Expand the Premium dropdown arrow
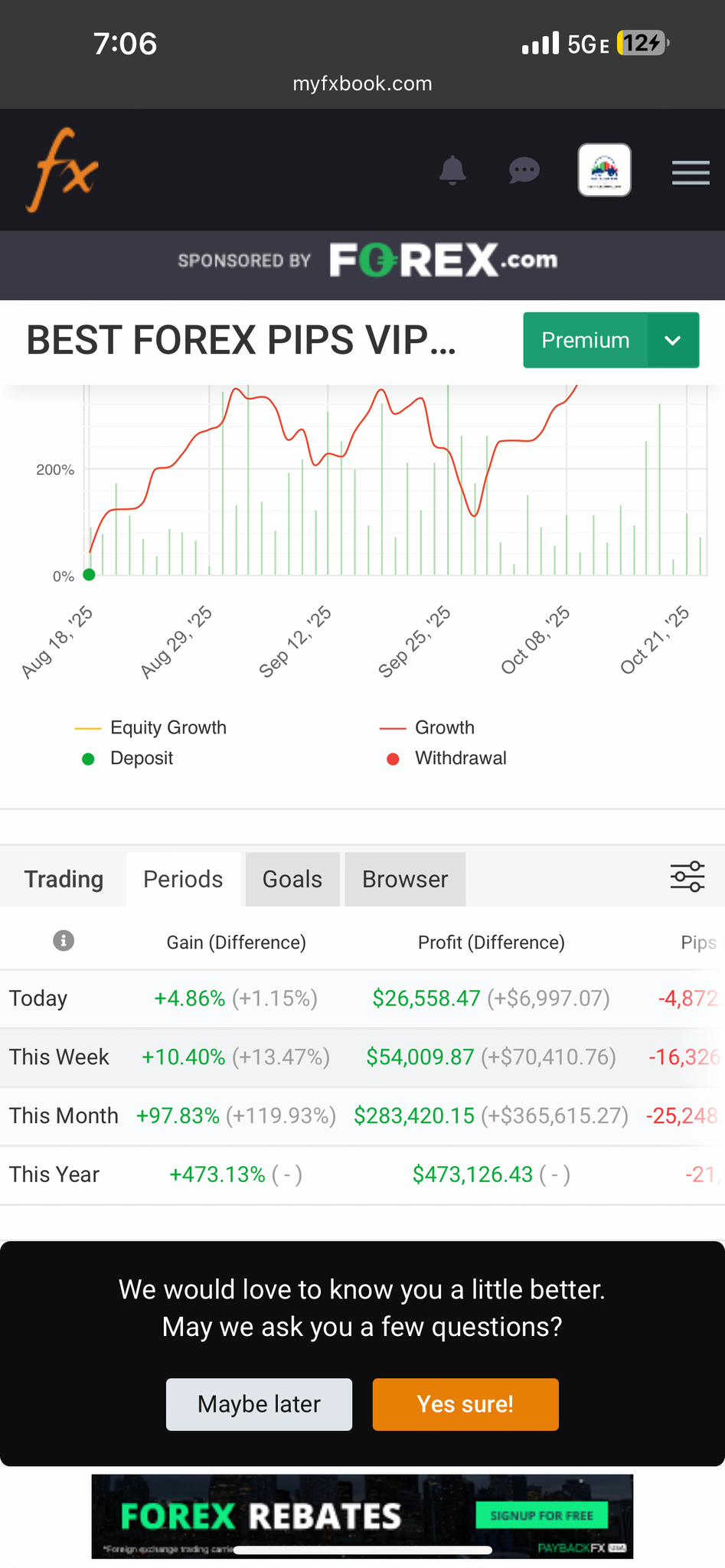This screenshot has width=725, height=1568. 673,341
